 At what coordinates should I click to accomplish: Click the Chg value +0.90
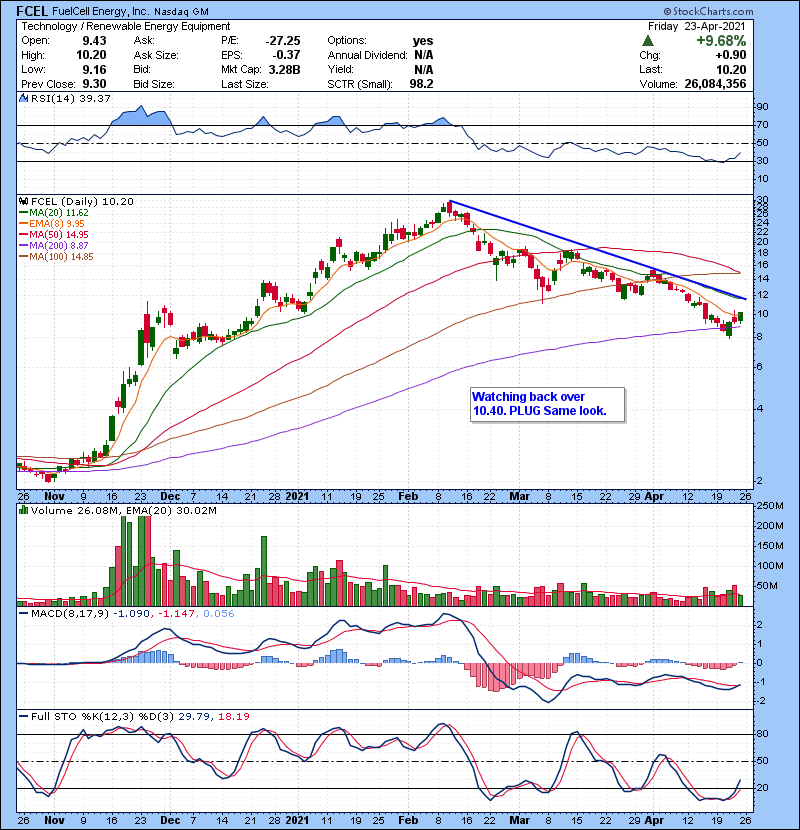[731, 55]
